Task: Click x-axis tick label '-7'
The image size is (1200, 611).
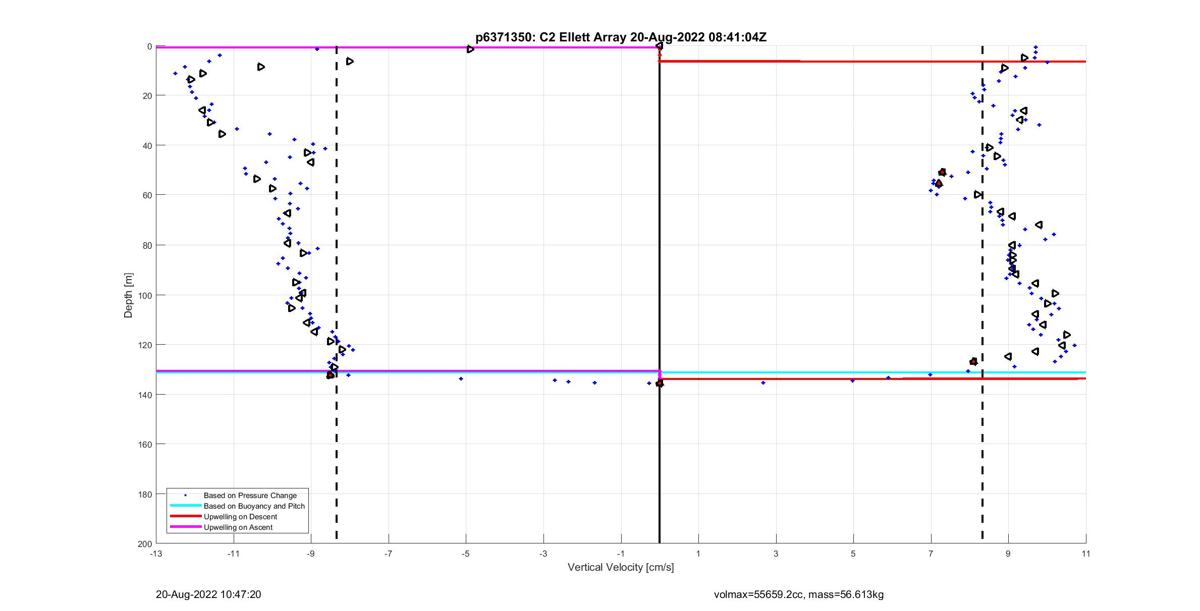Action: [388, 553]
